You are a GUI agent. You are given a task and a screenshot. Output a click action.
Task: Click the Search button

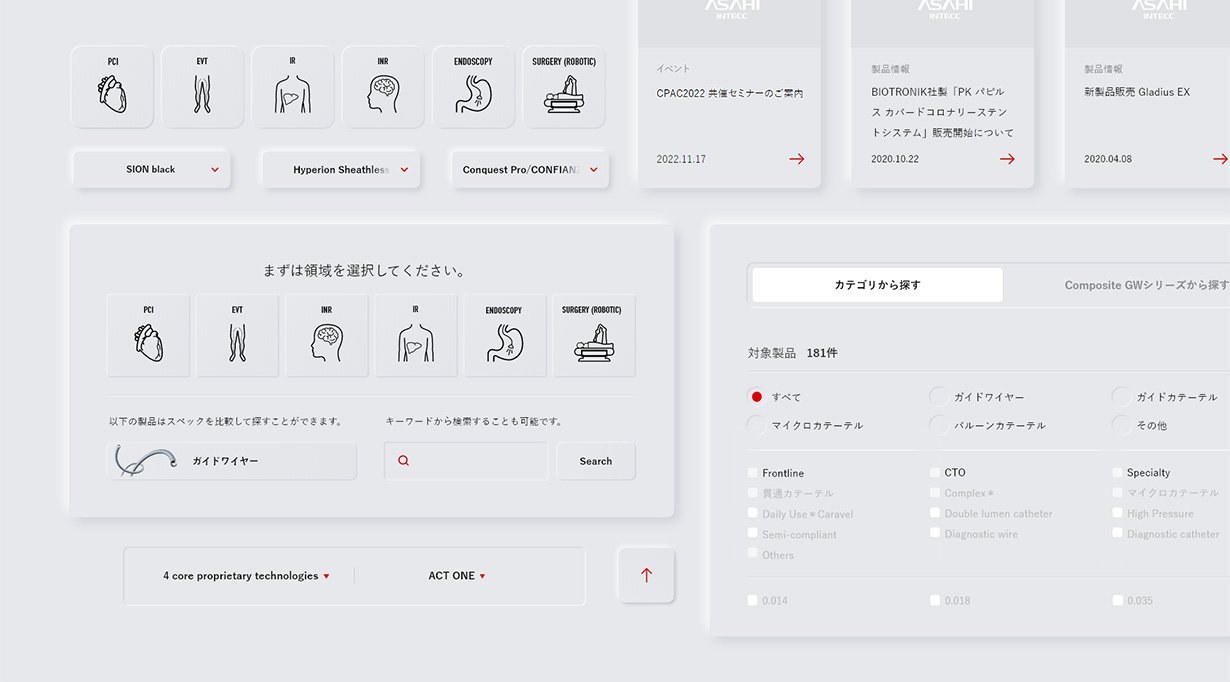(x=595, y=461)
